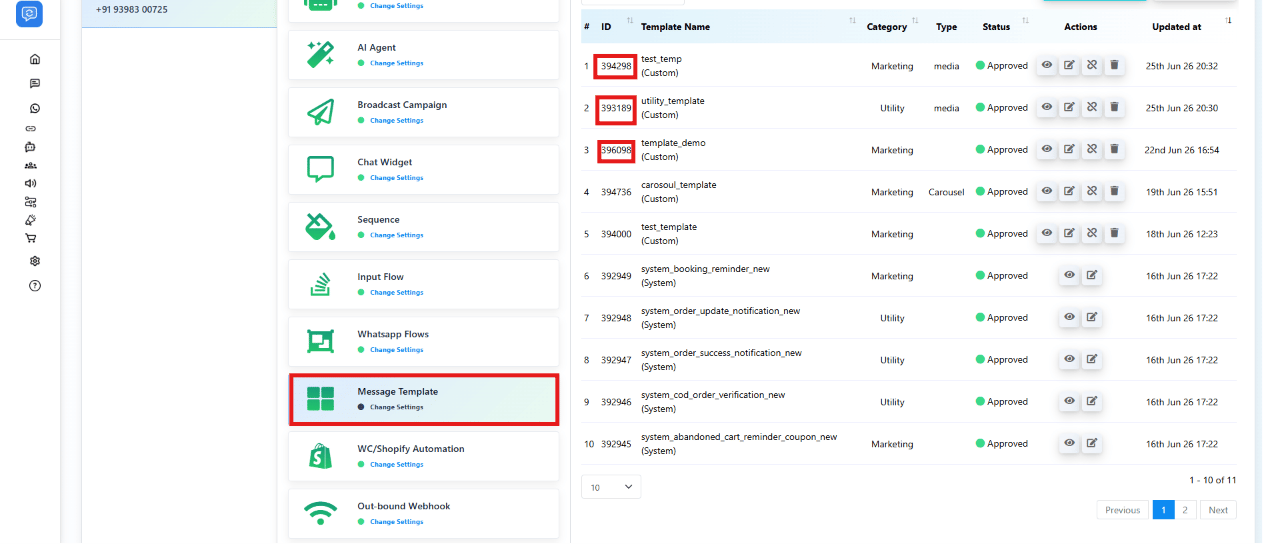Screen dimensions: 1263x544
Task: Delete the template_demo template
Action: tap(1115, 149)
